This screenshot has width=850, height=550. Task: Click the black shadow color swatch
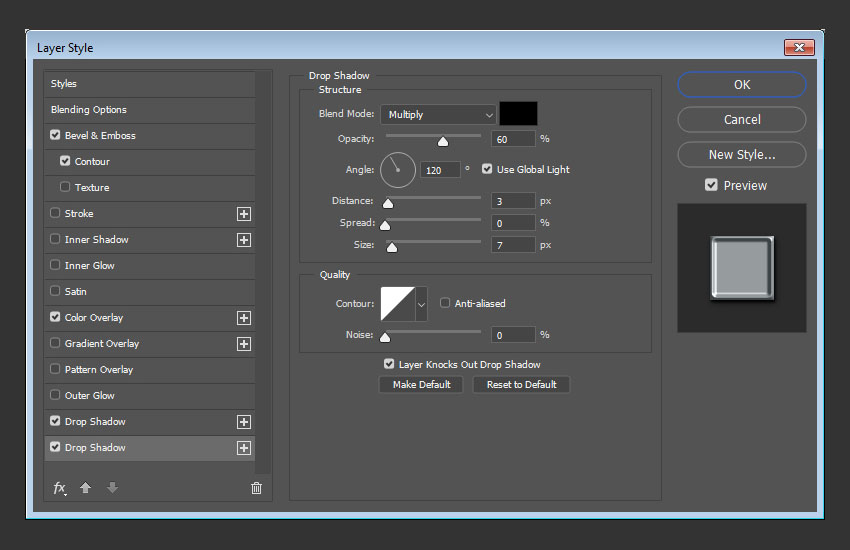[518, 114]
